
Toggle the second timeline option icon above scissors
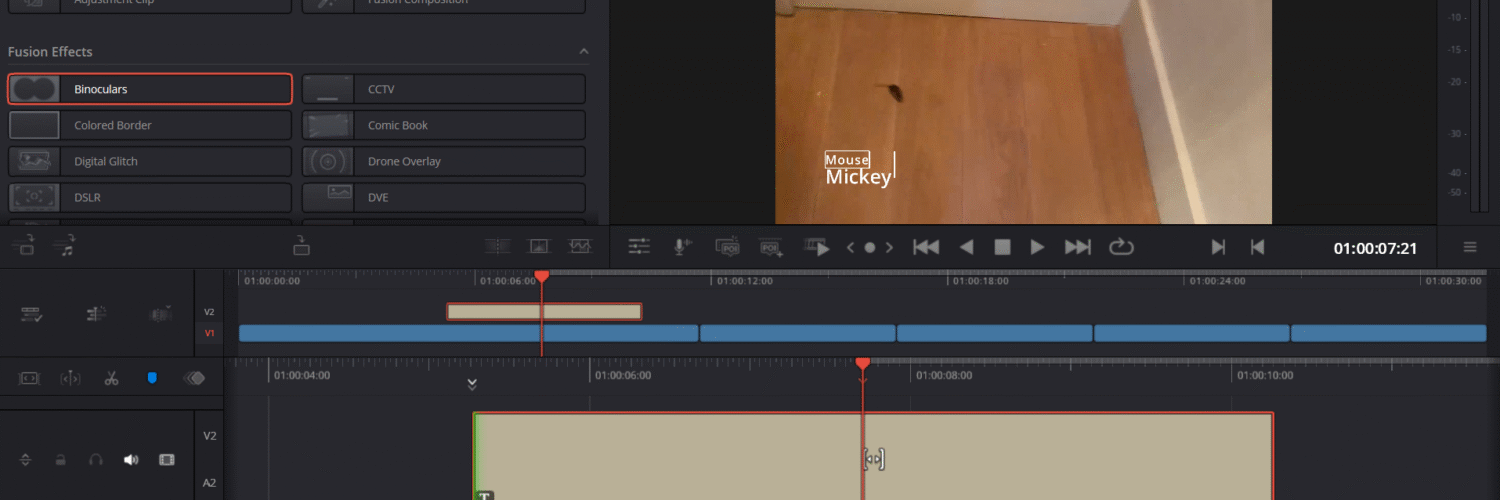(97, 314)
